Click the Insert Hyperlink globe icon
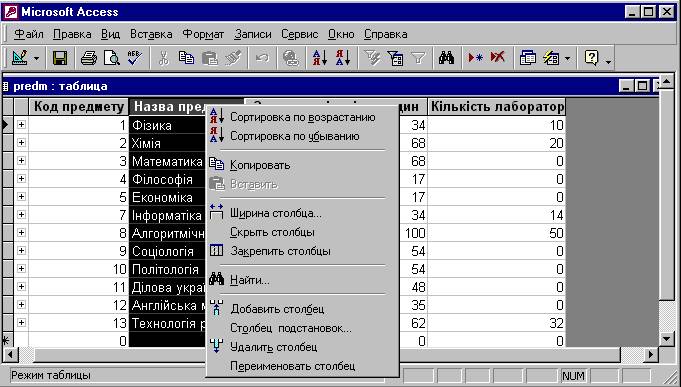 [x=291, y=58]
